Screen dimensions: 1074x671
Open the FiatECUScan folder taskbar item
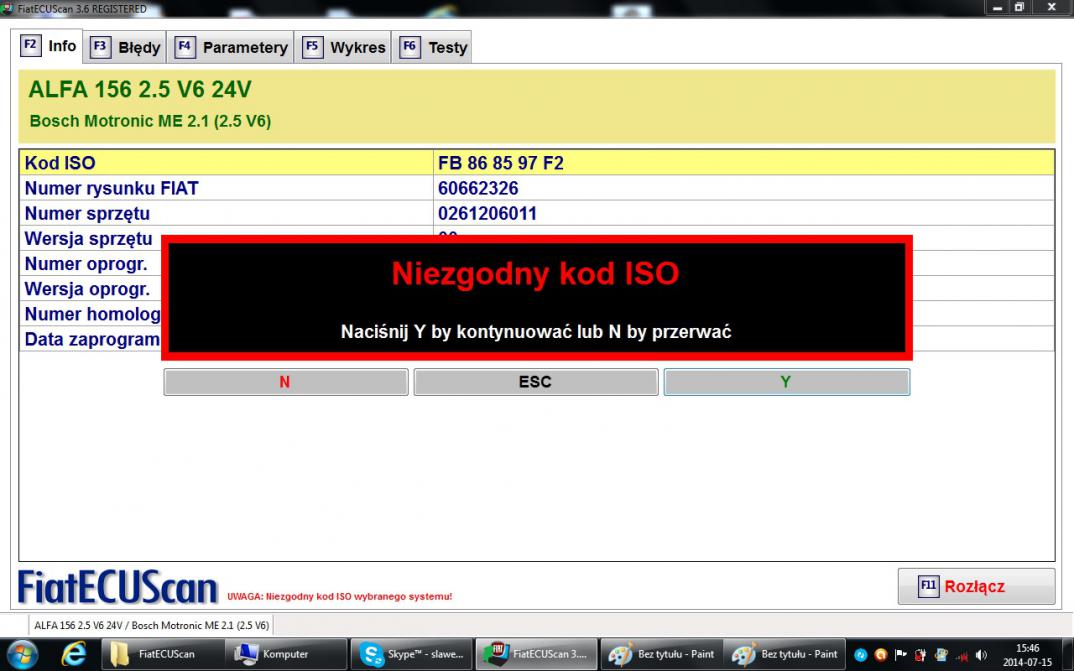click(163, 654)
